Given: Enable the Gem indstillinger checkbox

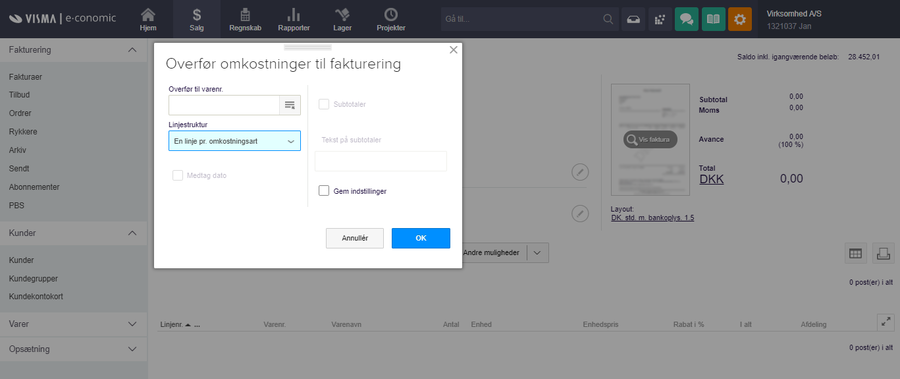Looking at the screenshot, I should click(324, 191).
